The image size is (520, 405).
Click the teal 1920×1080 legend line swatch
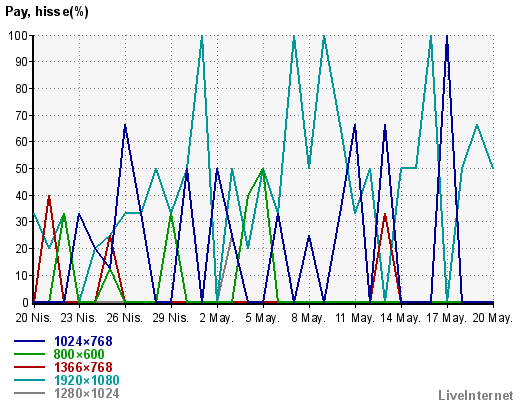(x=29, y=380)
